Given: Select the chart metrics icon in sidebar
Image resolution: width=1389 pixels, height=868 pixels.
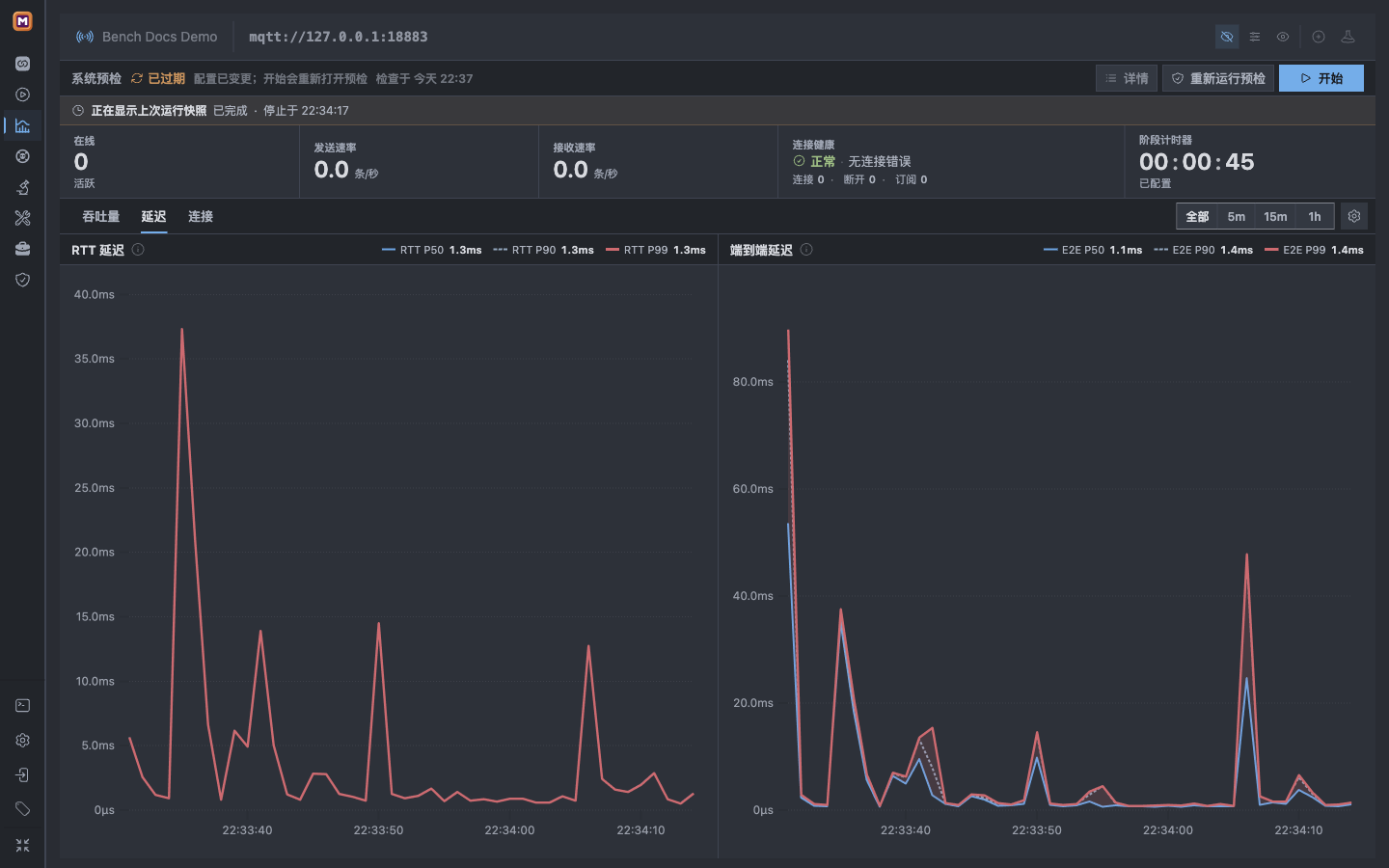Looking at the screenshot, I should [x=22, y=125].
